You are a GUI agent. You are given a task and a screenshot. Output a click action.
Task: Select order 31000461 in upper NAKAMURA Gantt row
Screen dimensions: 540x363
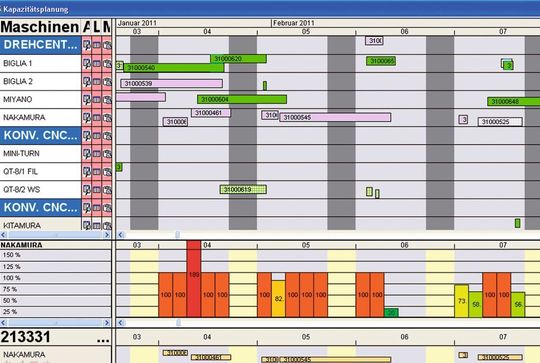pos(211,113)
